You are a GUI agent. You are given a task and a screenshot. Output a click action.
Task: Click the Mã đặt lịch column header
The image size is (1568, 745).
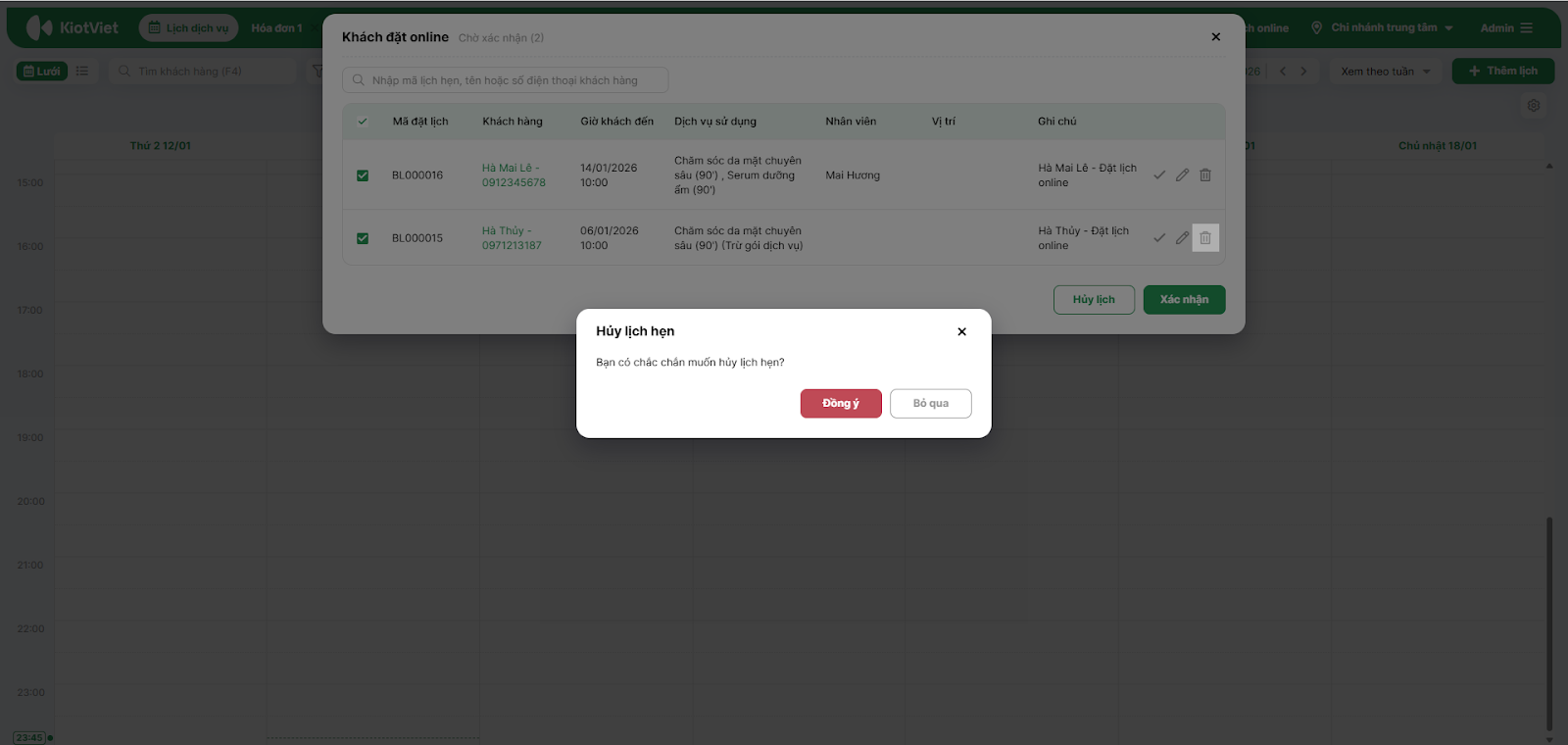tap(420, 122)
